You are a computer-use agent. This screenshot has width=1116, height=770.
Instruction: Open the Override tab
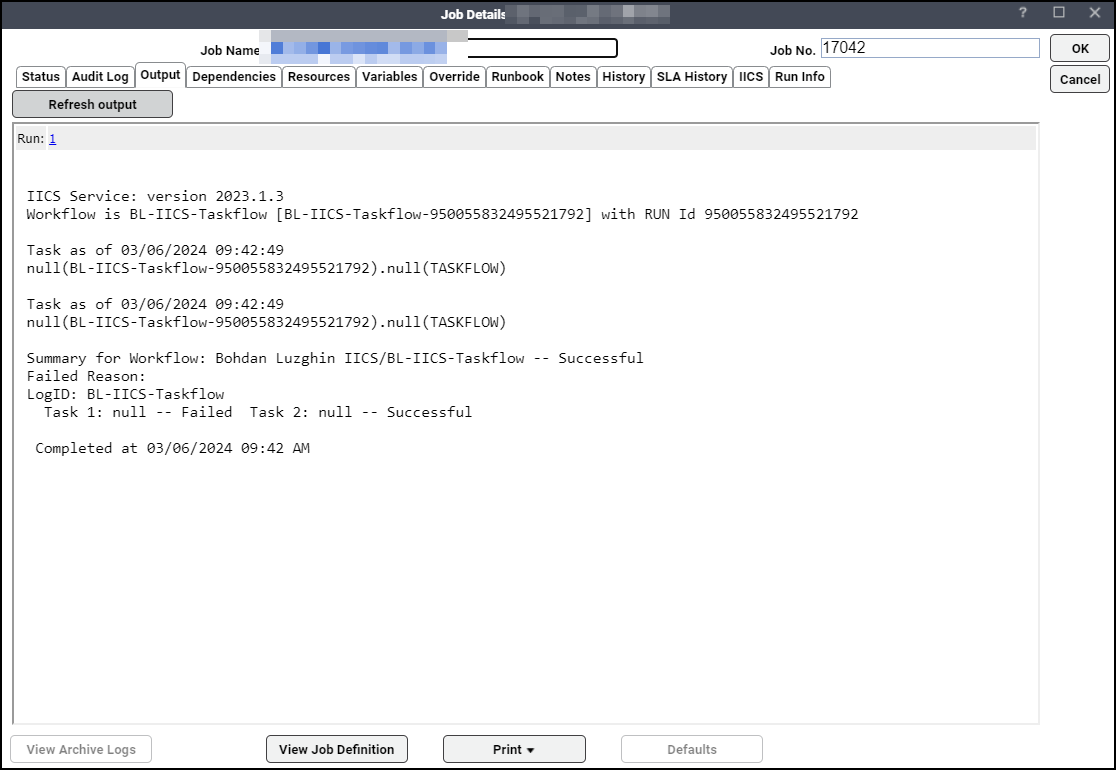455,77
